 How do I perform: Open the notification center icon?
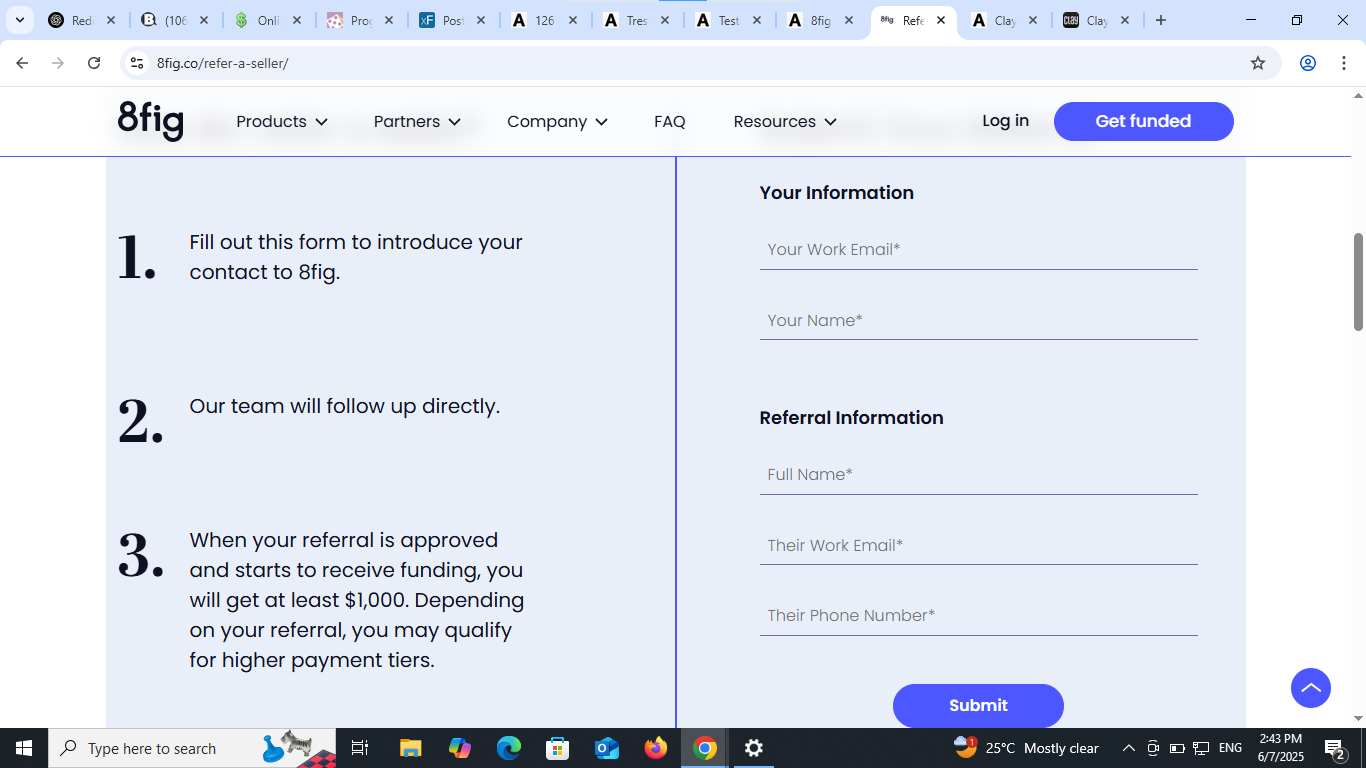[x=1334, y=748]
